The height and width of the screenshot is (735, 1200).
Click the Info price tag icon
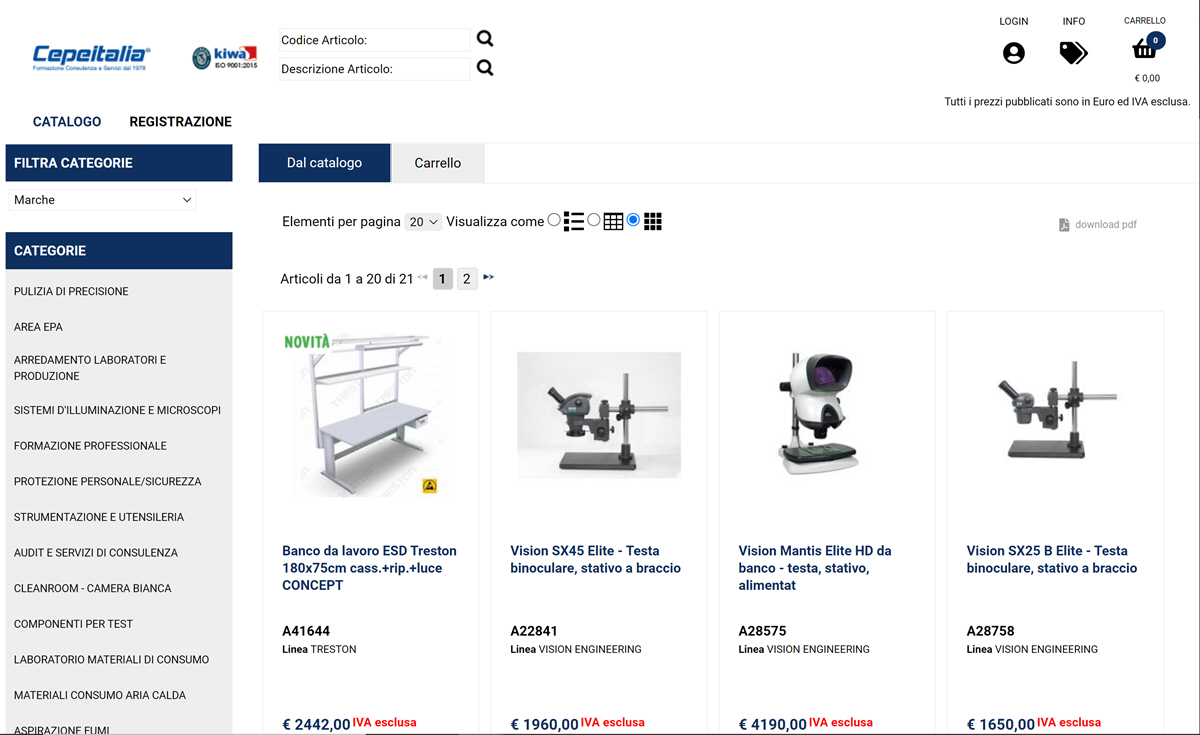[x=1073, y=53]
